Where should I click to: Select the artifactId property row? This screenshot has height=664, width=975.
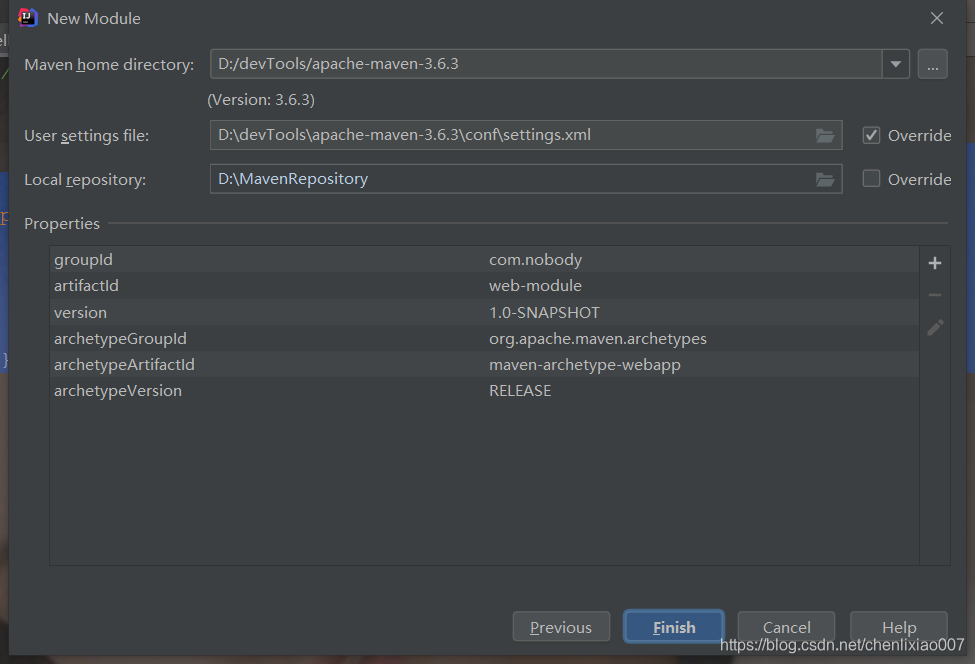484,285
